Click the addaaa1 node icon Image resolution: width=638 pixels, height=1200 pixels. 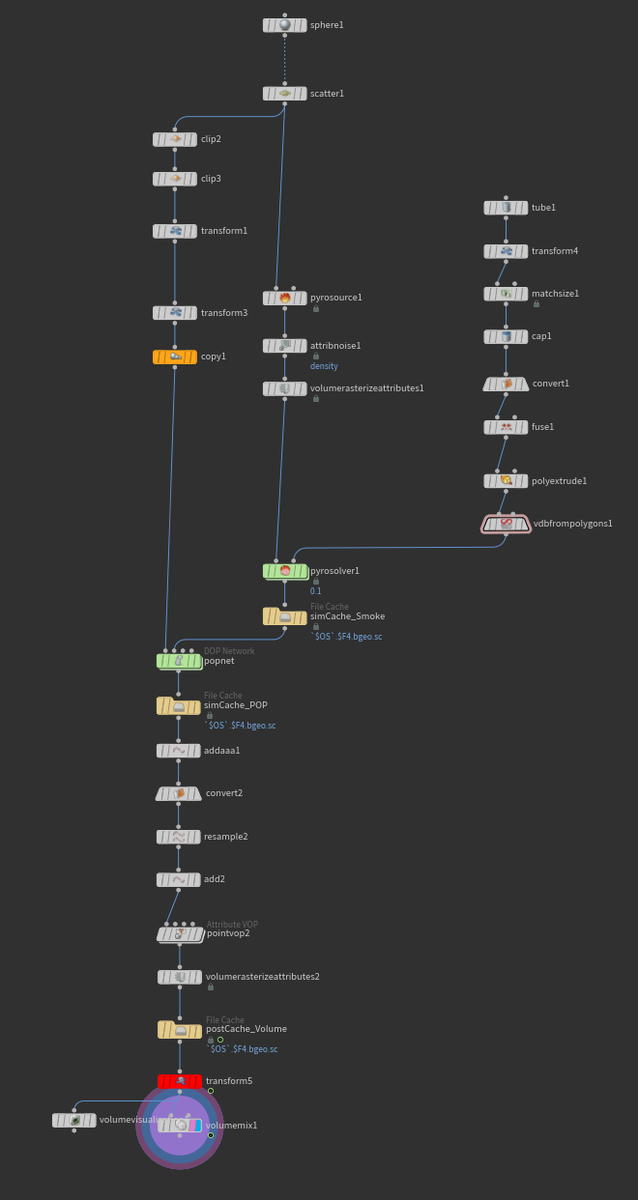179,750
